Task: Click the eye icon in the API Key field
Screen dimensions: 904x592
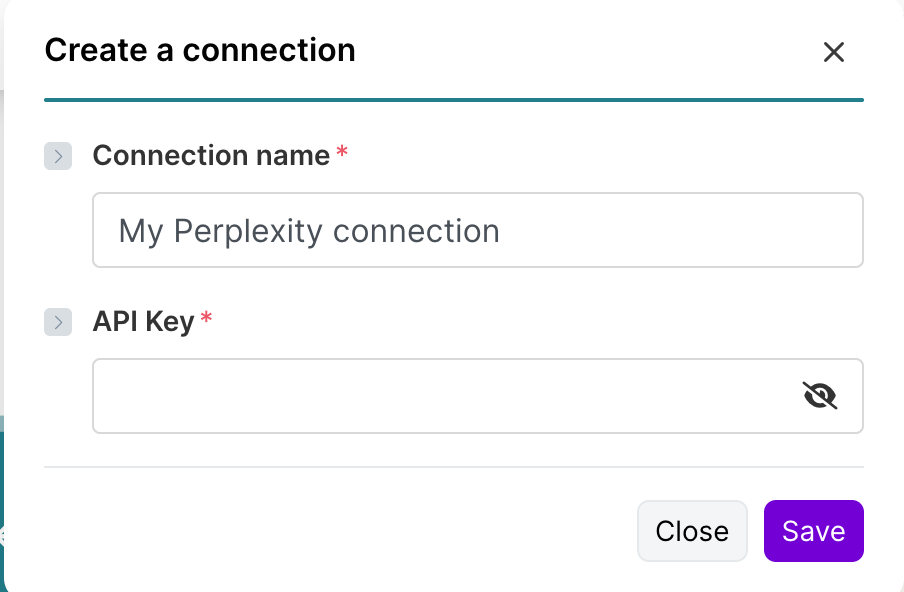Action: (819, 396)
